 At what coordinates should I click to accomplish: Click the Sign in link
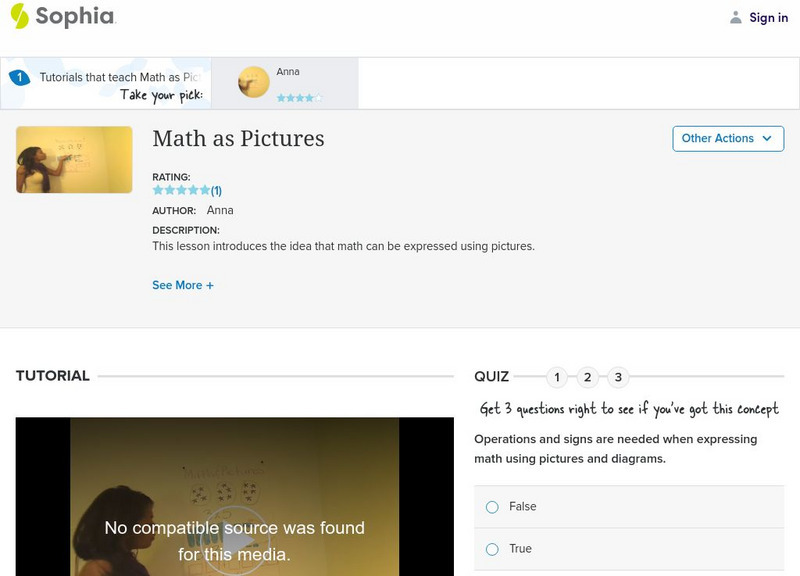tap(768, 18)
